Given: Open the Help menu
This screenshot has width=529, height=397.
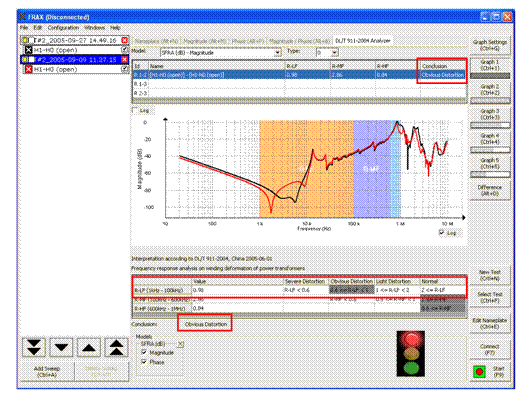Looking at the screenshot, I should 115,28.
